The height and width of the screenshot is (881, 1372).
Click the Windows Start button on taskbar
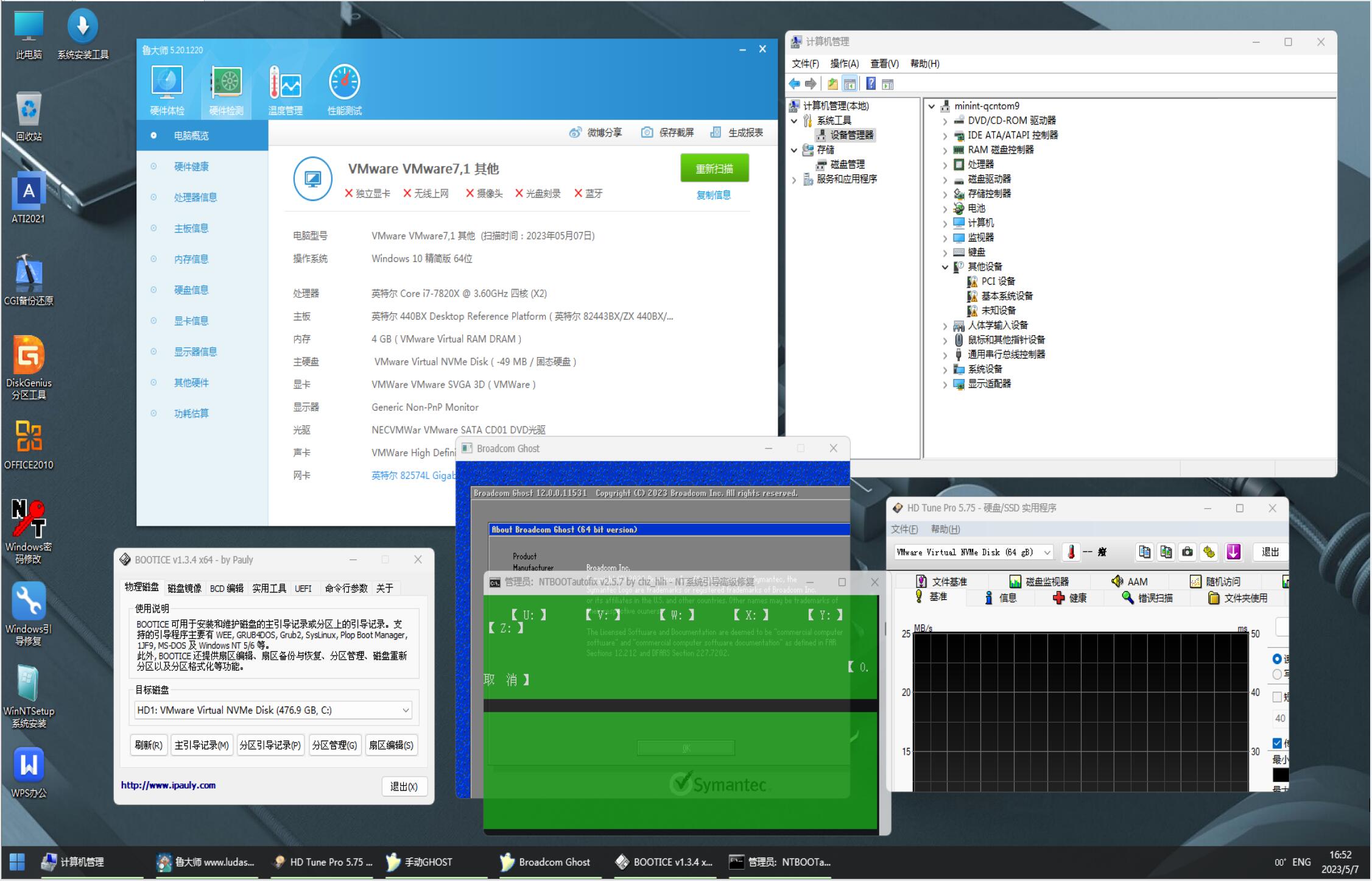coord(17,862)
